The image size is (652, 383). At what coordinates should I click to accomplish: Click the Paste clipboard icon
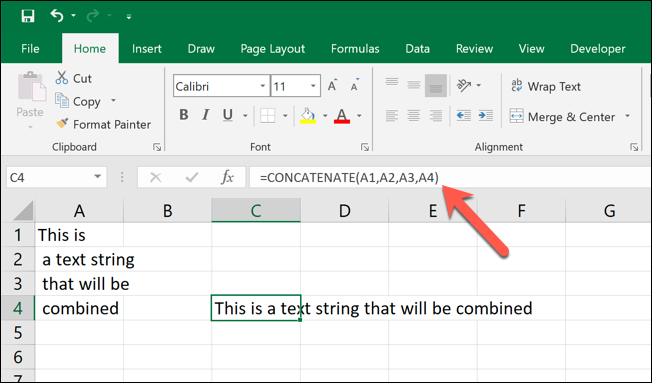pos(31,86)
